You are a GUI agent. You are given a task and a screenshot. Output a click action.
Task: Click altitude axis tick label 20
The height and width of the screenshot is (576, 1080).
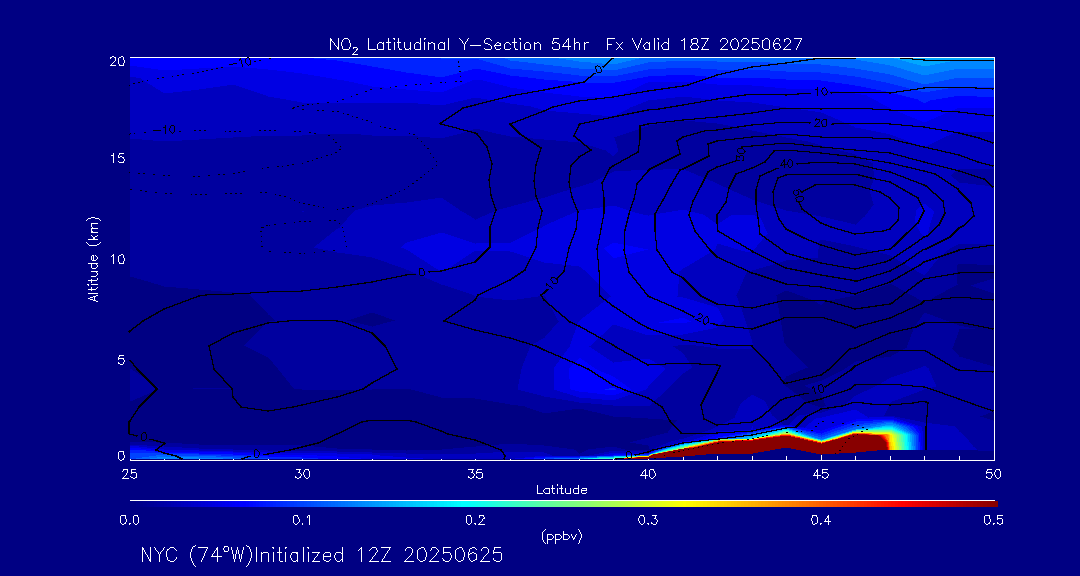pos(117,61)
